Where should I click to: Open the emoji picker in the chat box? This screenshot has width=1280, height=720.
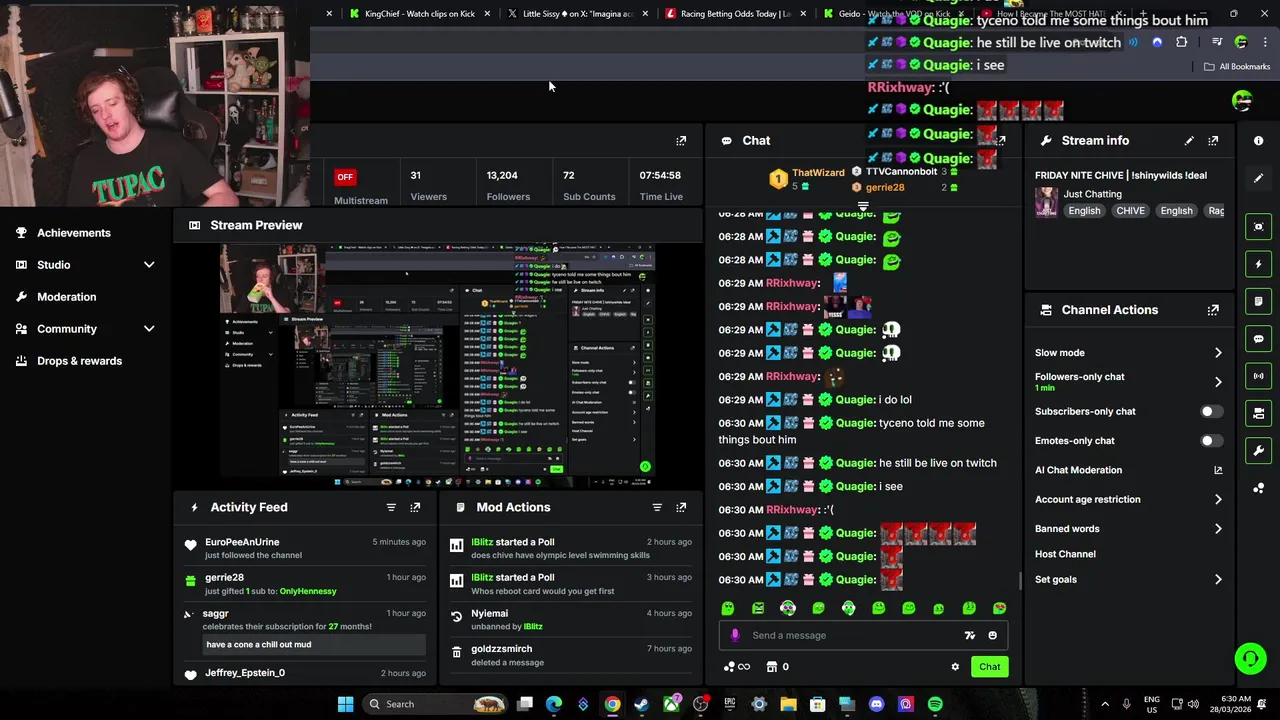click(992, 635)
